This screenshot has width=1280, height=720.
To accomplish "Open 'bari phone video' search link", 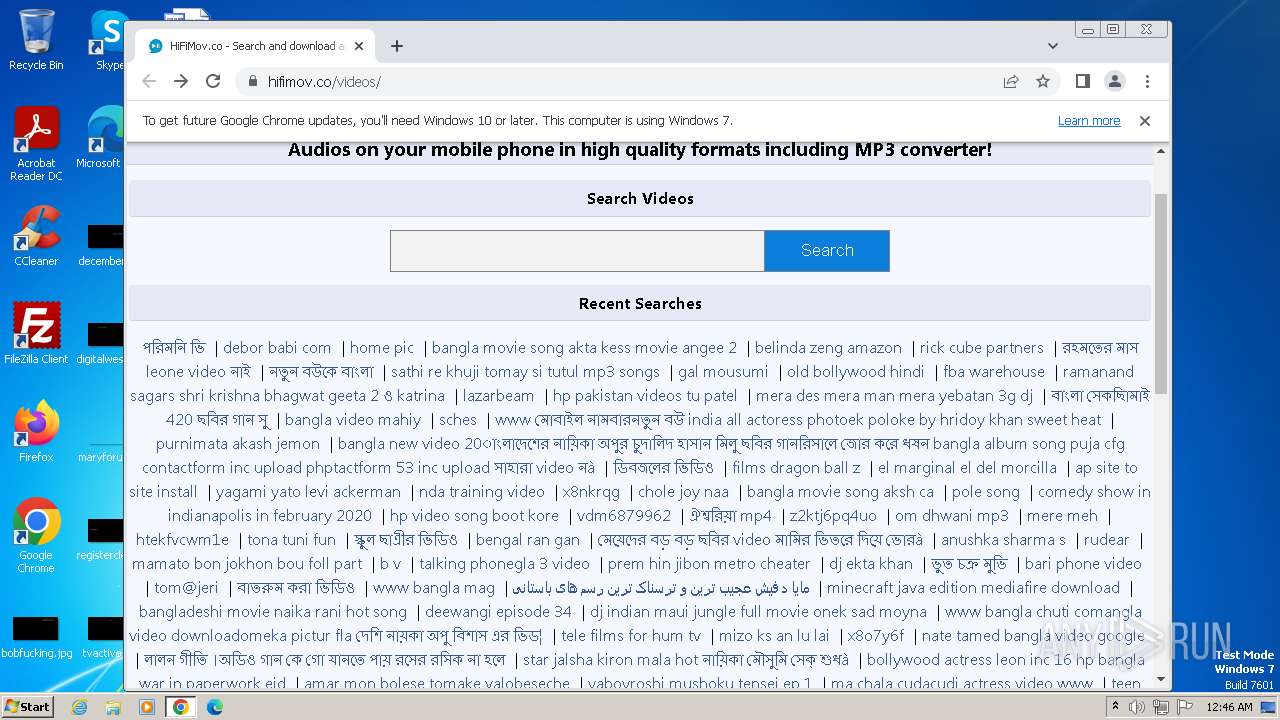I will point(1083,564).
